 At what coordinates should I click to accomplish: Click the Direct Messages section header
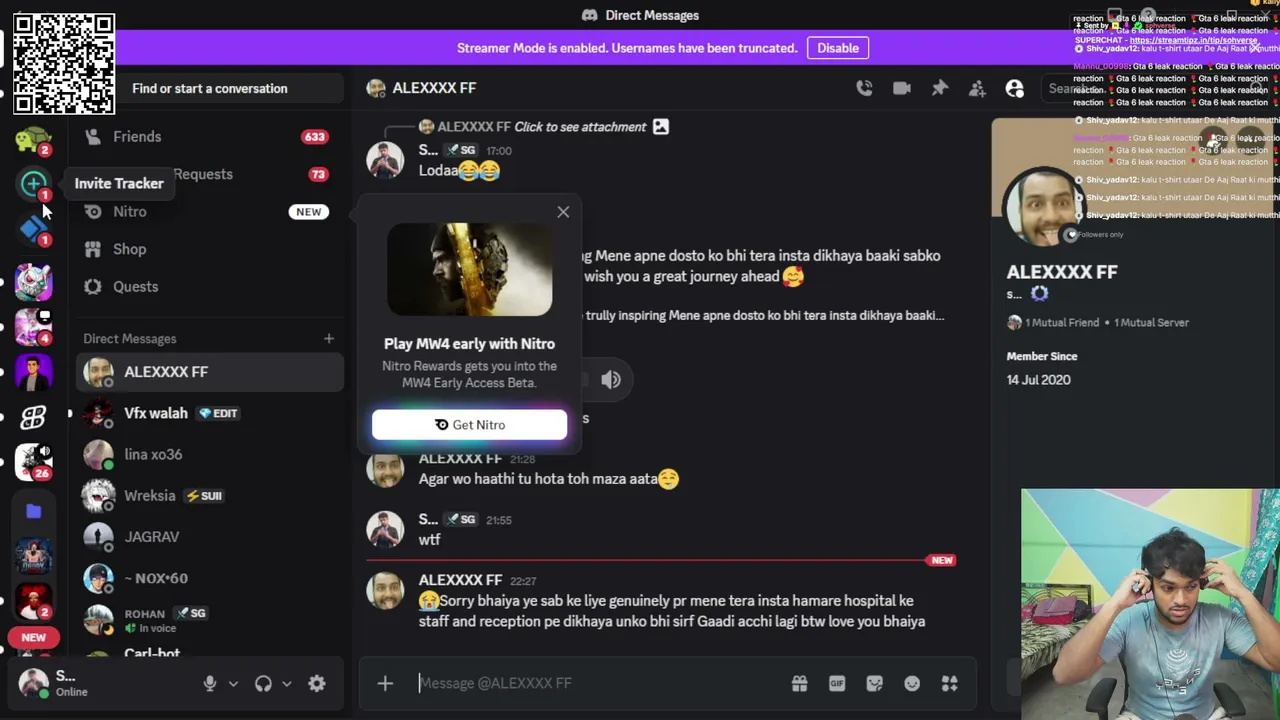130,339
